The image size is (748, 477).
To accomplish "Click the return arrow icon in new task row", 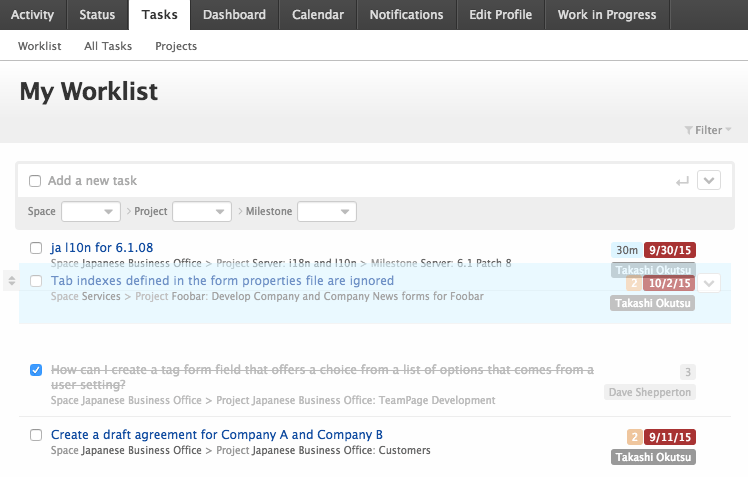I will (x=682, y=181).
